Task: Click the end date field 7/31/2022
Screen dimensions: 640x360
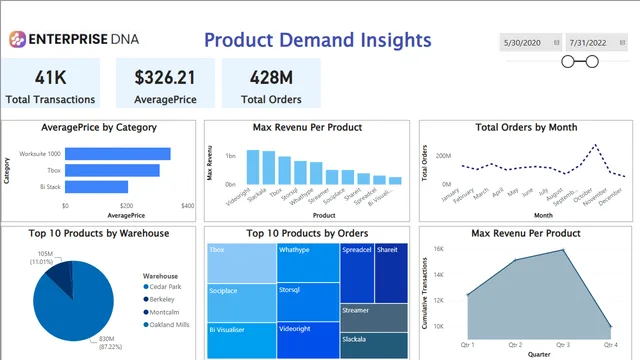Action: point(596,42)
